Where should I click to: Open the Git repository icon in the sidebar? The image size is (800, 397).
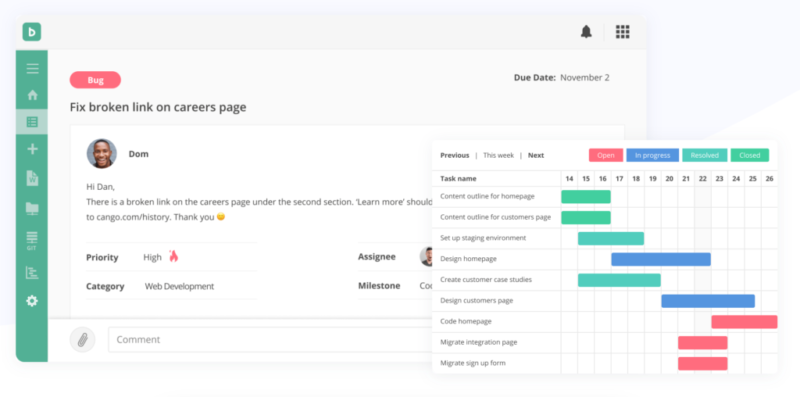tap(32, 241)
